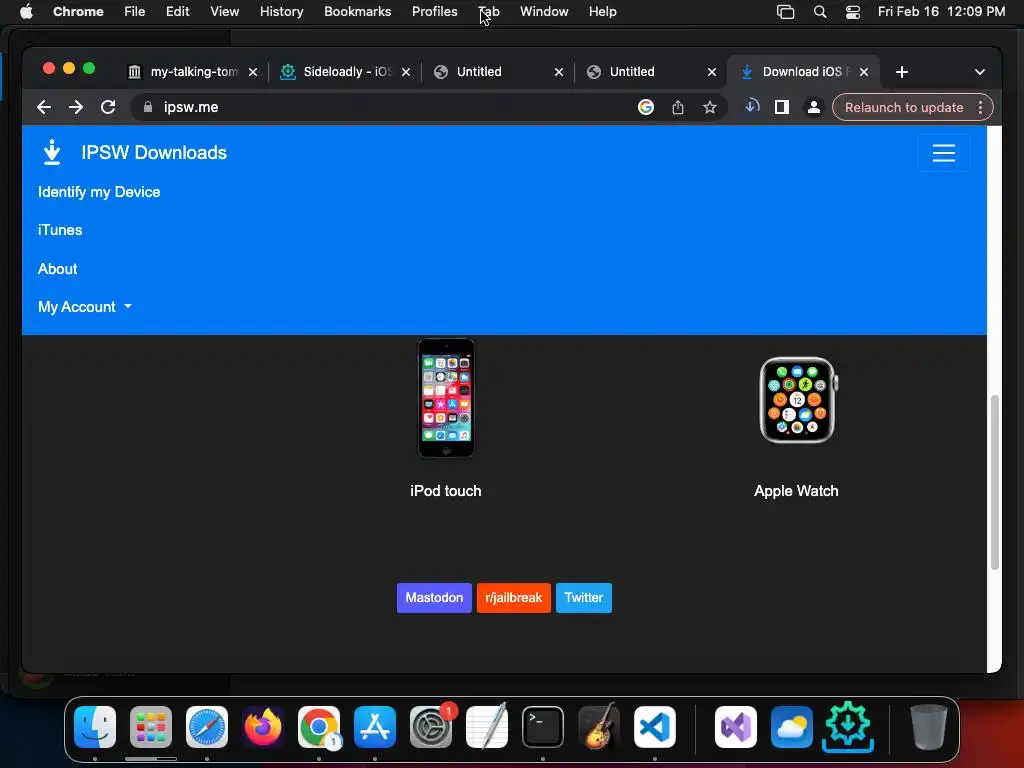1024x768 pixels.
Task: Click the Google icon in address bar
Action: tap(645, 107)
